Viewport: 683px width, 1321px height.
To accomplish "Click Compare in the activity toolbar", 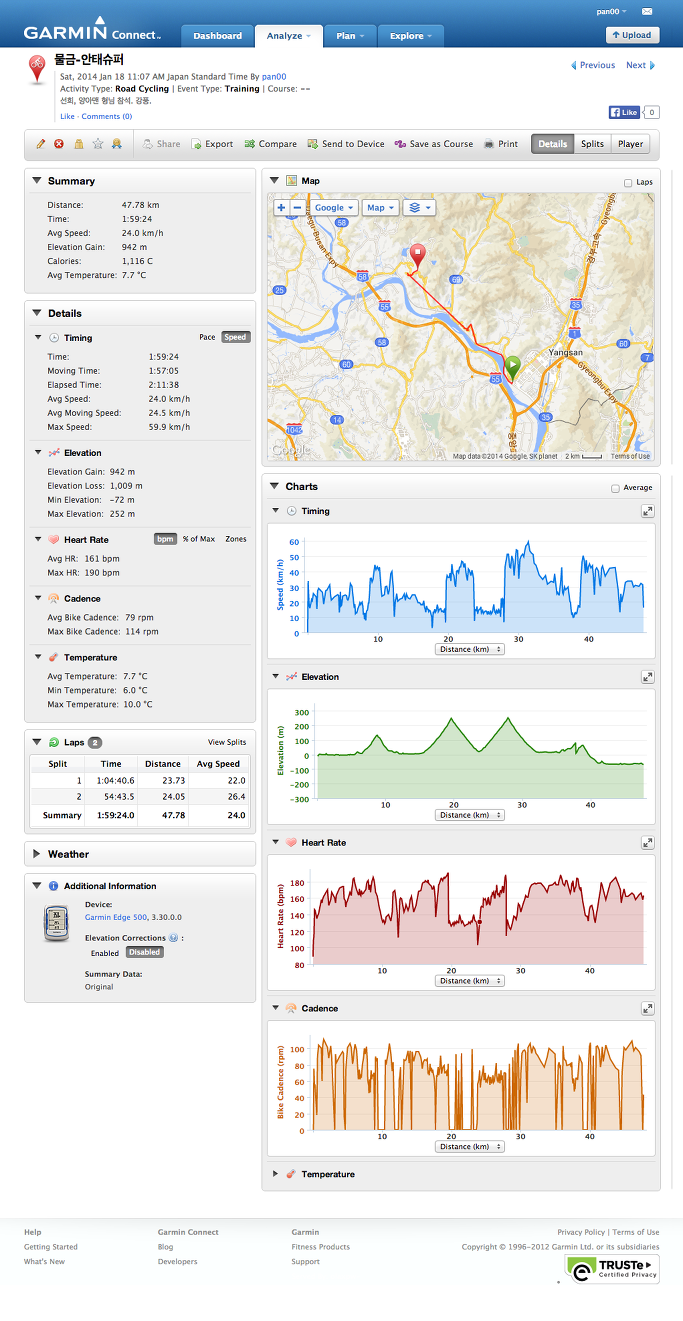I will point(270,144).
